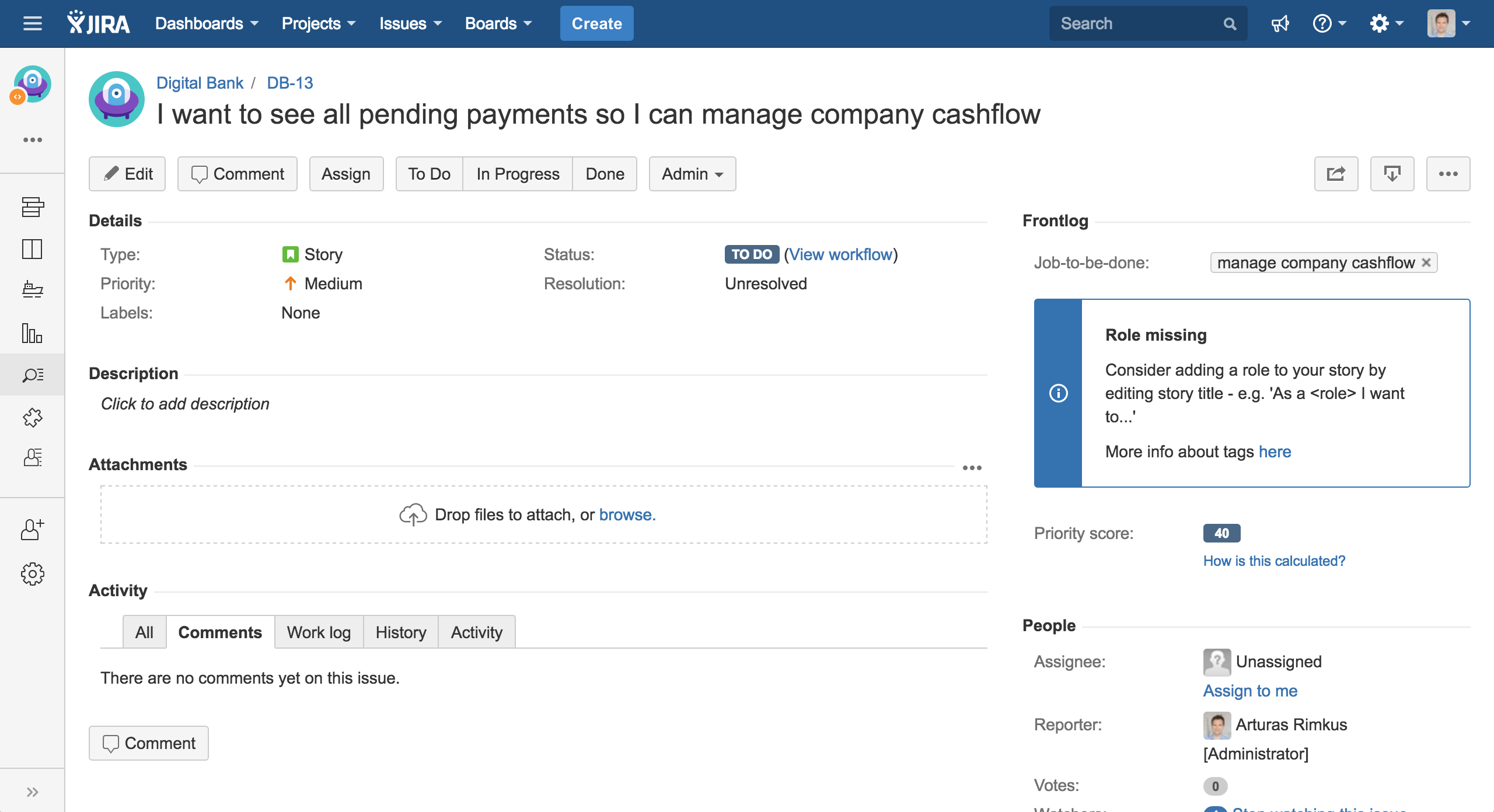Switch to the History tab
Image resolution: width=1494 pixels, height=812 pixels.
coord(400,632)
